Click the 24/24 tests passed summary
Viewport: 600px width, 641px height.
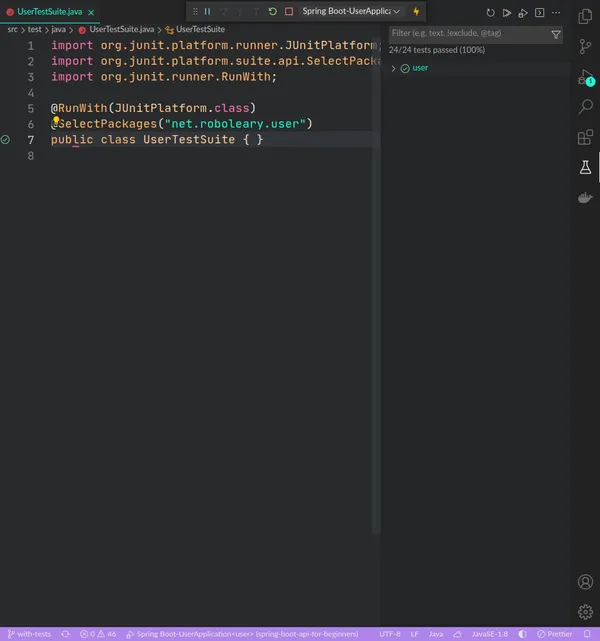click(x=437, y=50)
